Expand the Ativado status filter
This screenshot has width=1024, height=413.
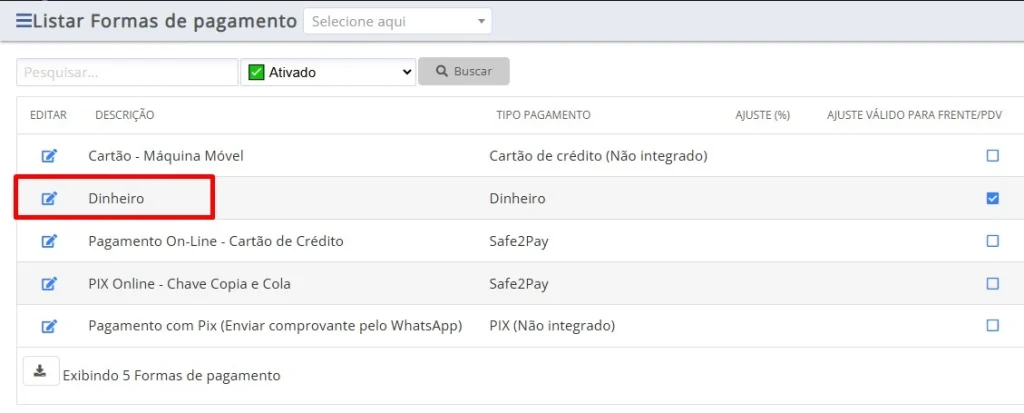point(328,72)
